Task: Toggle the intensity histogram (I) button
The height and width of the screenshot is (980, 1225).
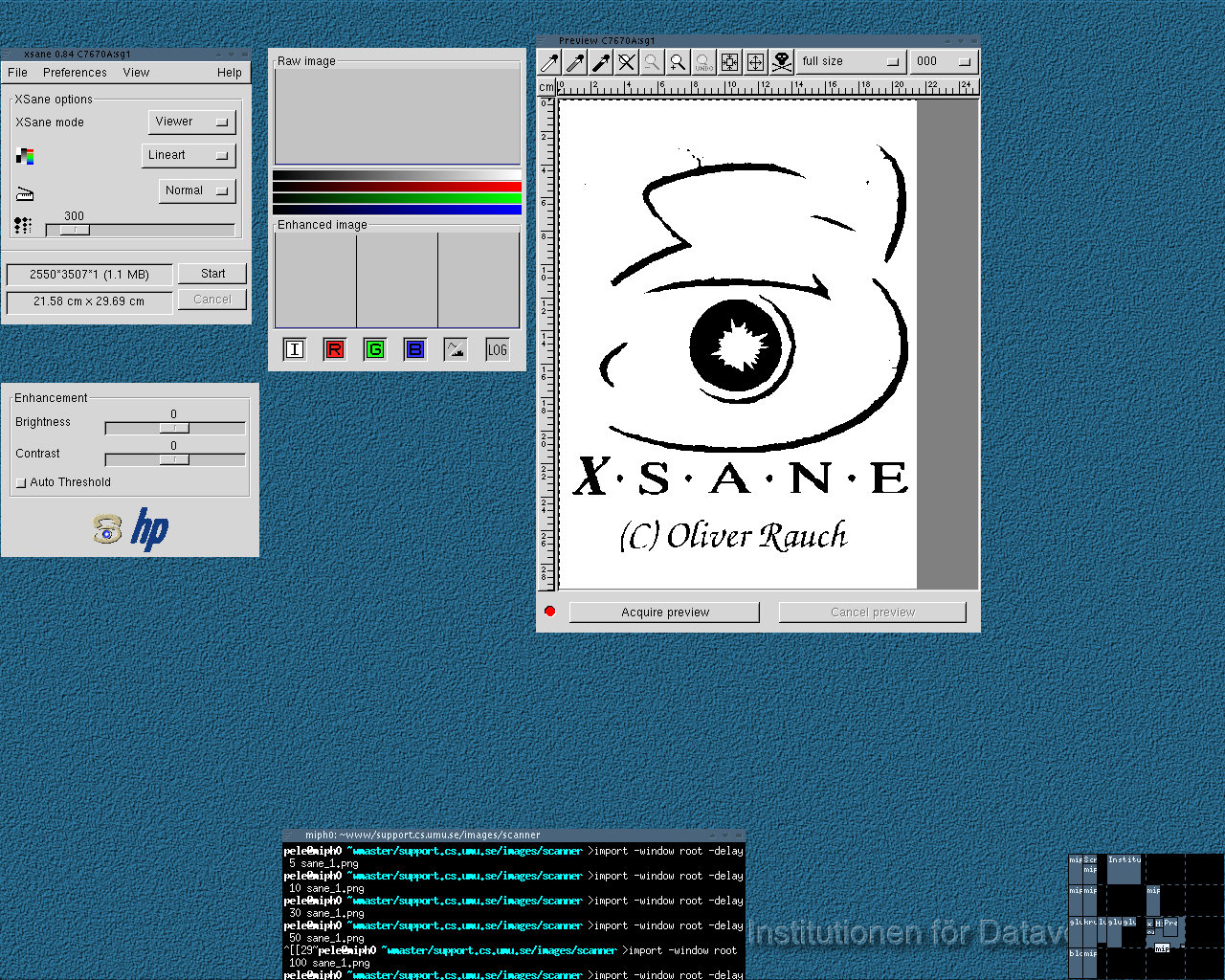Action: coord(295,349)
